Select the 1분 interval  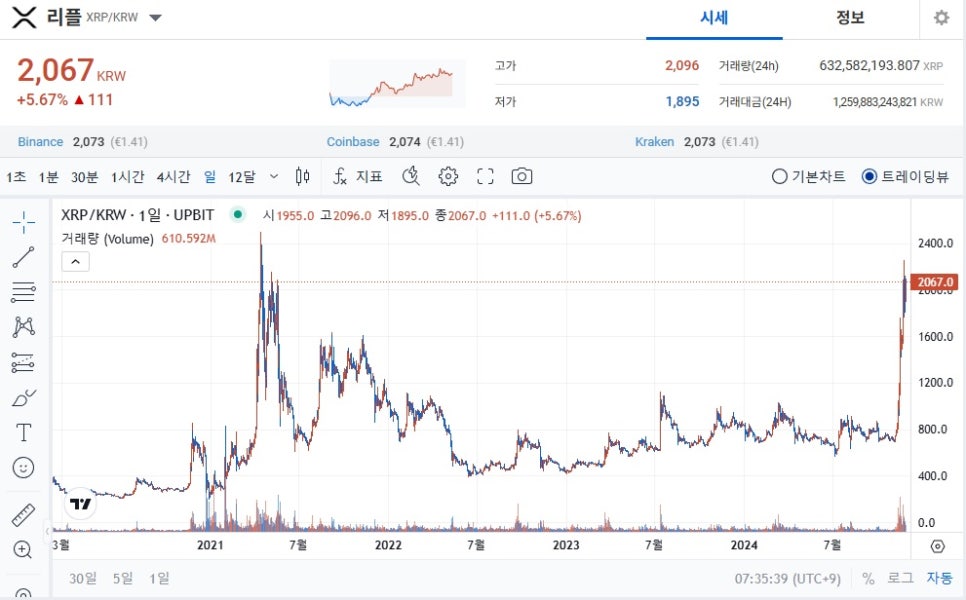pyautogui.click(x=48, y=177)
